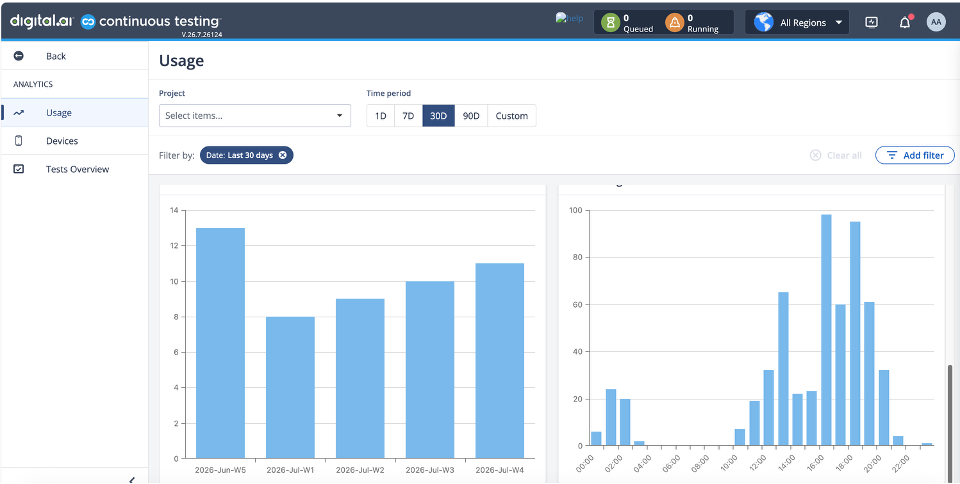
Task: Click the tallest hourly bar at 16:00
Action: pyautogui.click(x=826, y=330)
